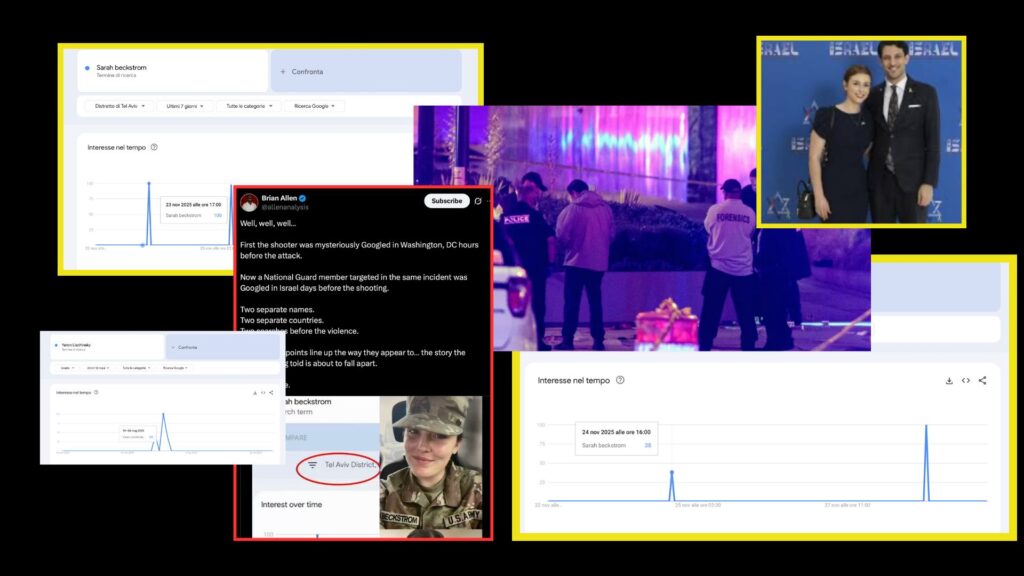Open the 'Ricerca Google' search type dropdown
The width and height of the screenshot is (1024, 576).
(x=313, y=106)
